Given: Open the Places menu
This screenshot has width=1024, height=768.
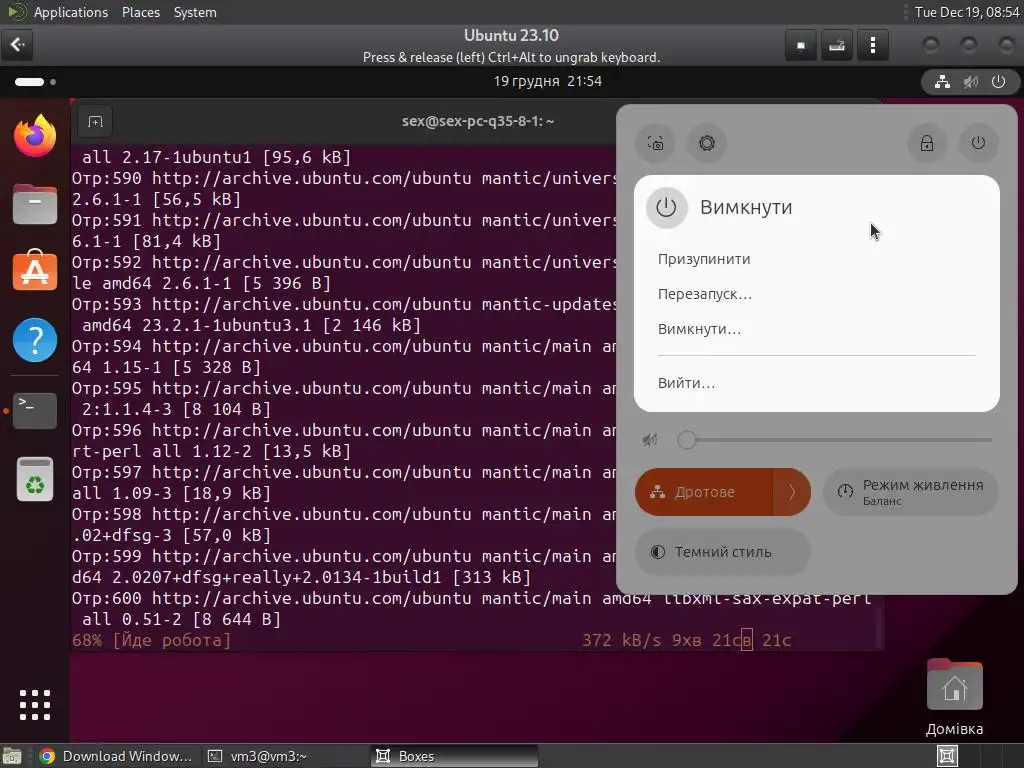Looking at the screenshot, I should [x=140, y=12].
